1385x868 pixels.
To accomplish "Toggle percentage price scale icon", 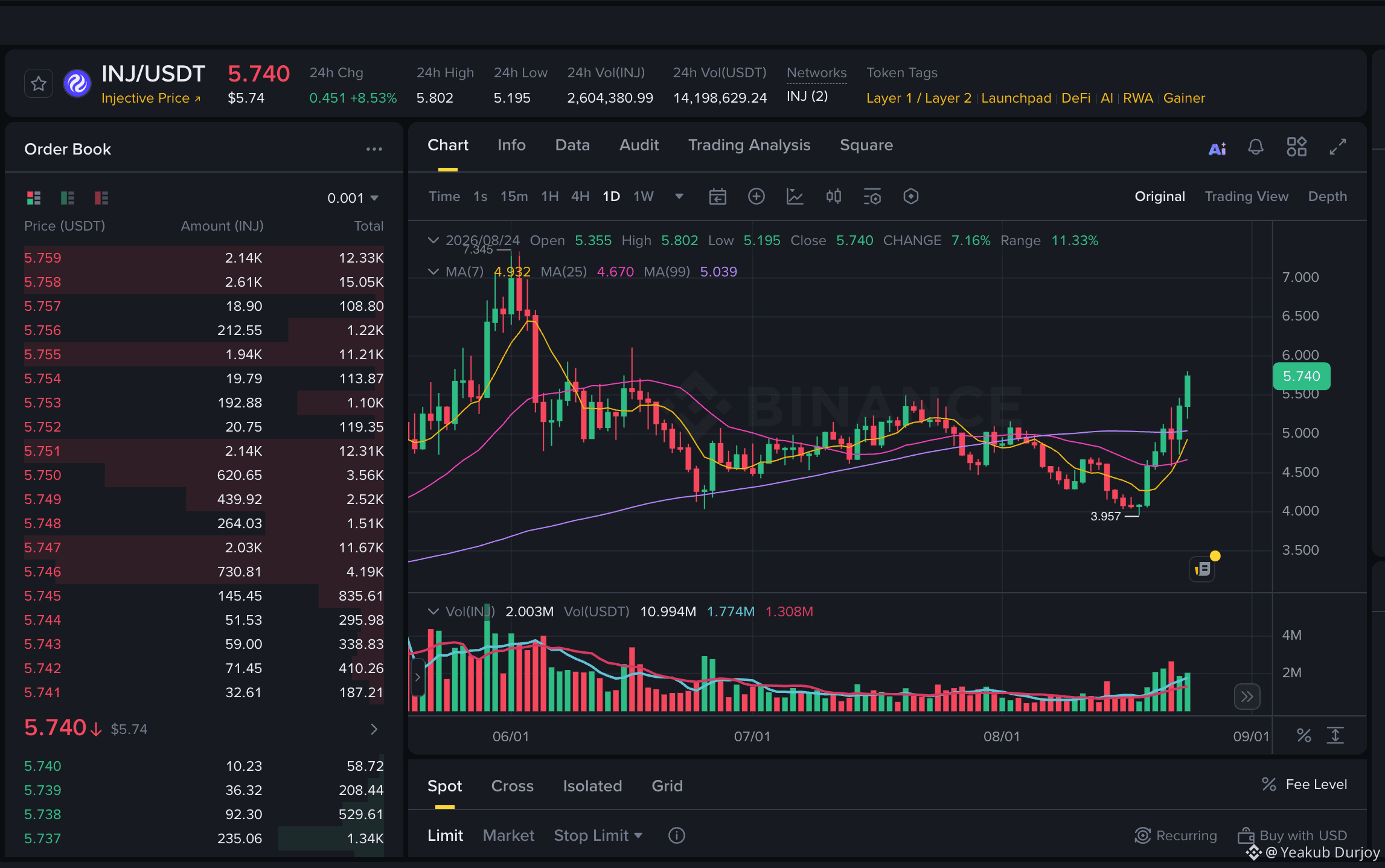I will pos(1304,735).
